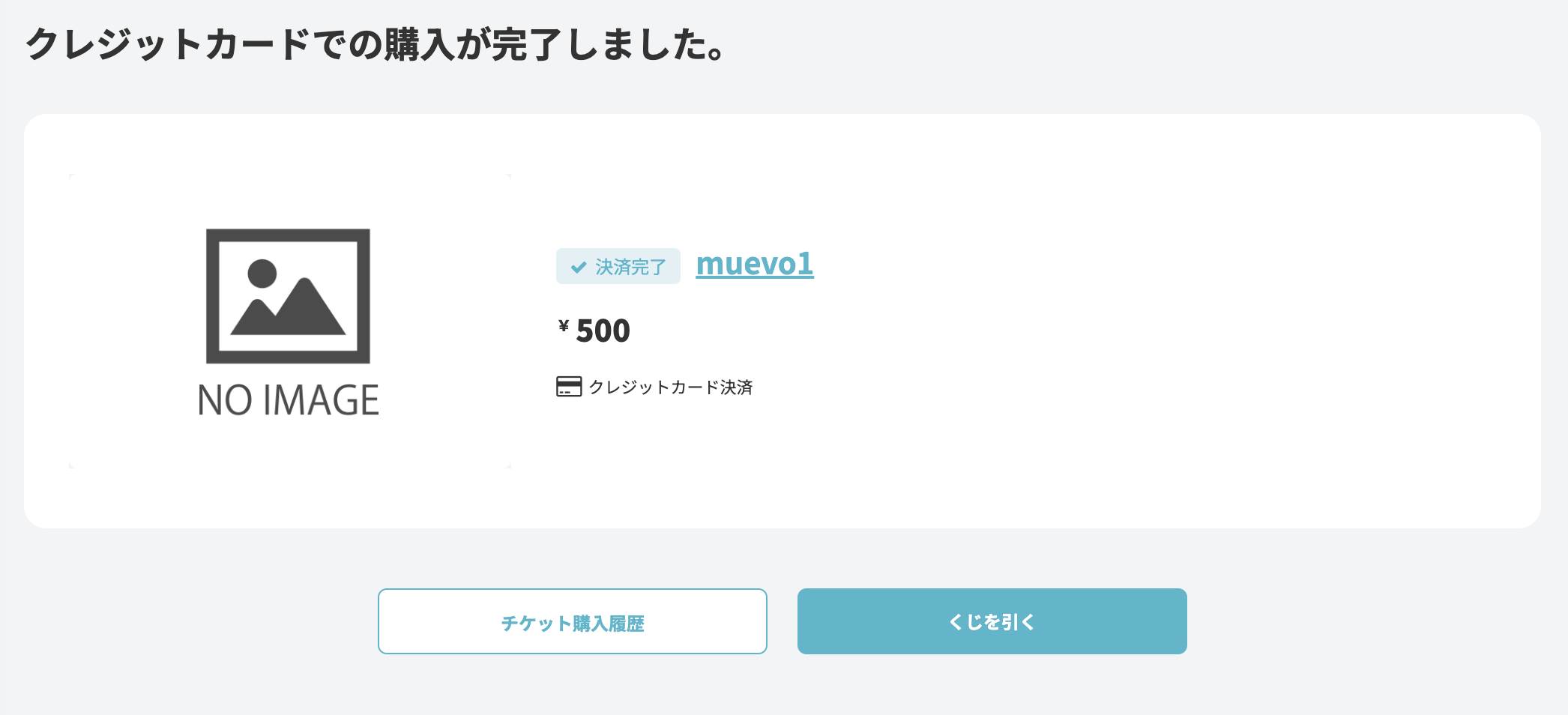This screenshot has width=1568, height=715.
Task: Click the NO IMAGE thumbnail area
Action: (288, 321)
